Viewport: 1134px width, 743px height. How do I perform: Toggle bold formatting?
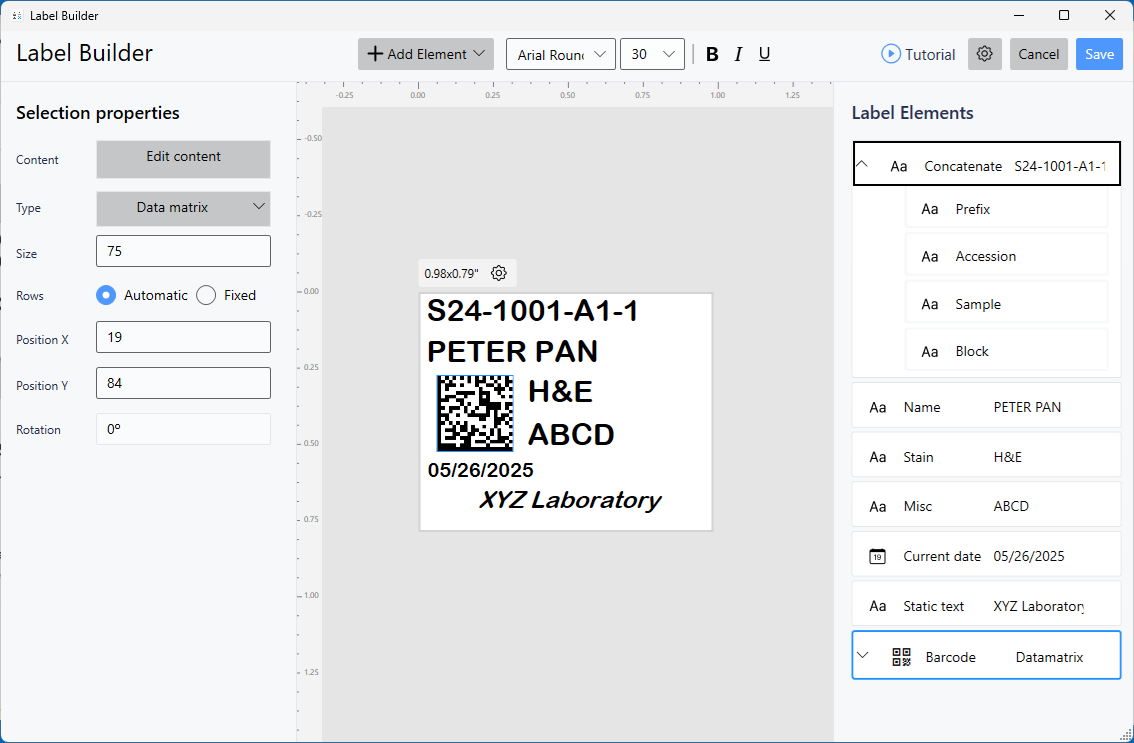[x=712, y=54]
